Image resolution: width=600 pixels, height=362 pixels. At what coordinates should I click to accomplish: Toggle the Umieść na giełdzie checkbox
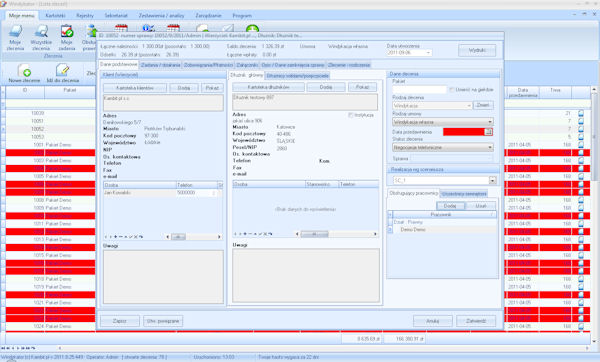pos(452,90)
